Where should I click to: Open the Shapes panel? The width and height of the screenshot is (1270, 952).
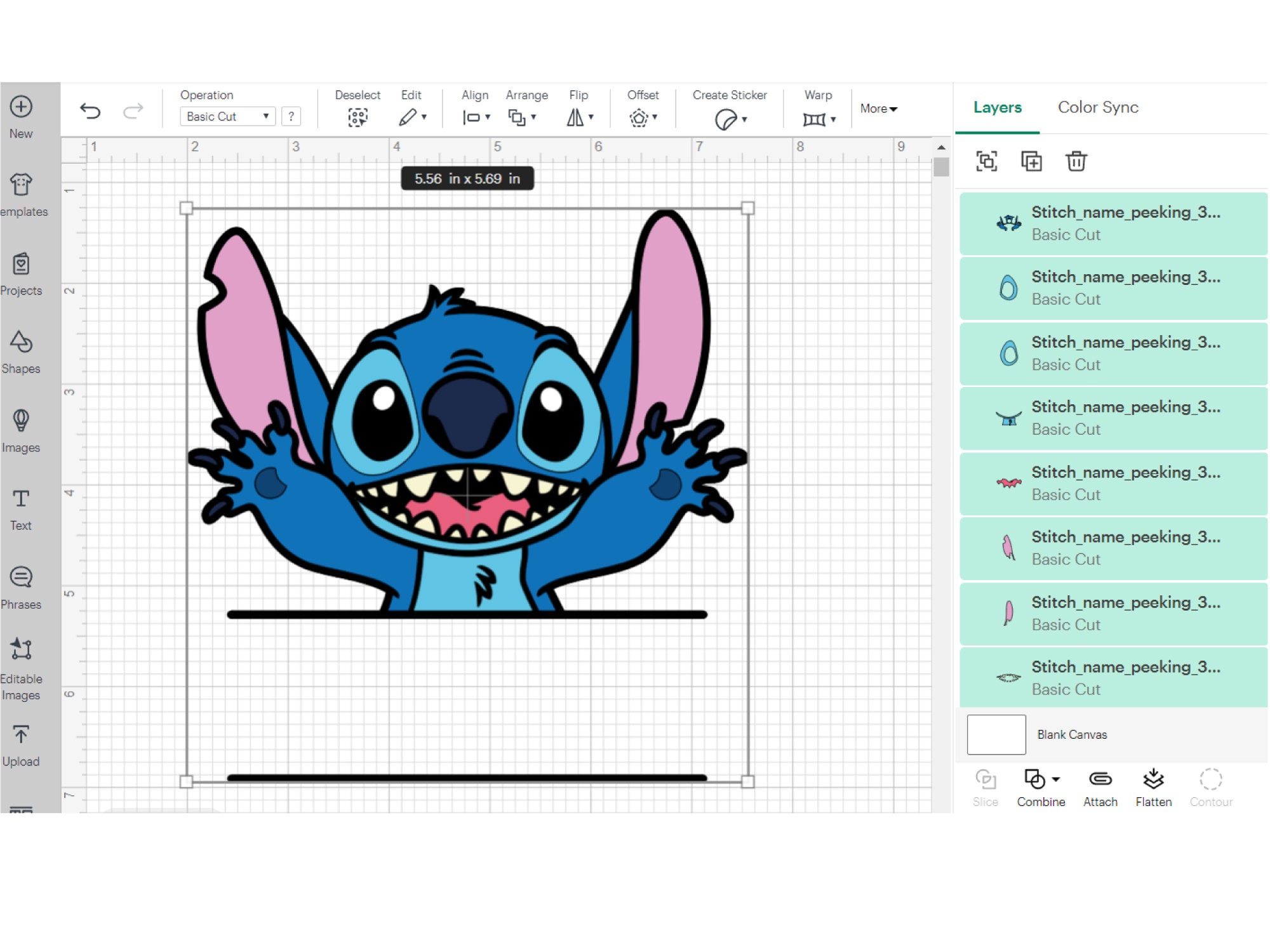coord(21,352)
